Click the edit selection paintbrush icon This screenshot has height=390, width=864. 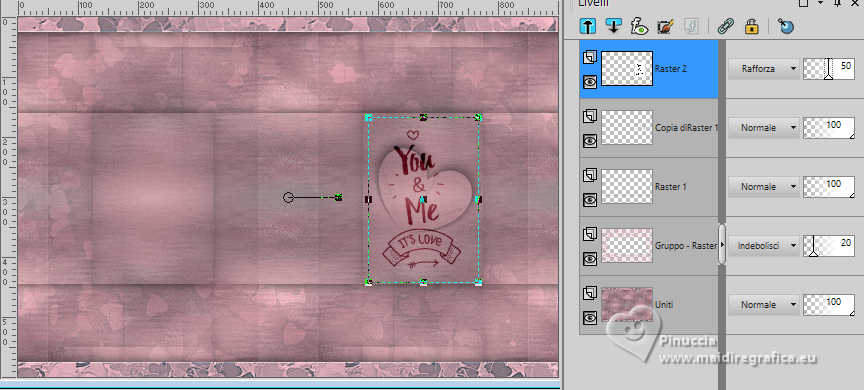point(666,26)
